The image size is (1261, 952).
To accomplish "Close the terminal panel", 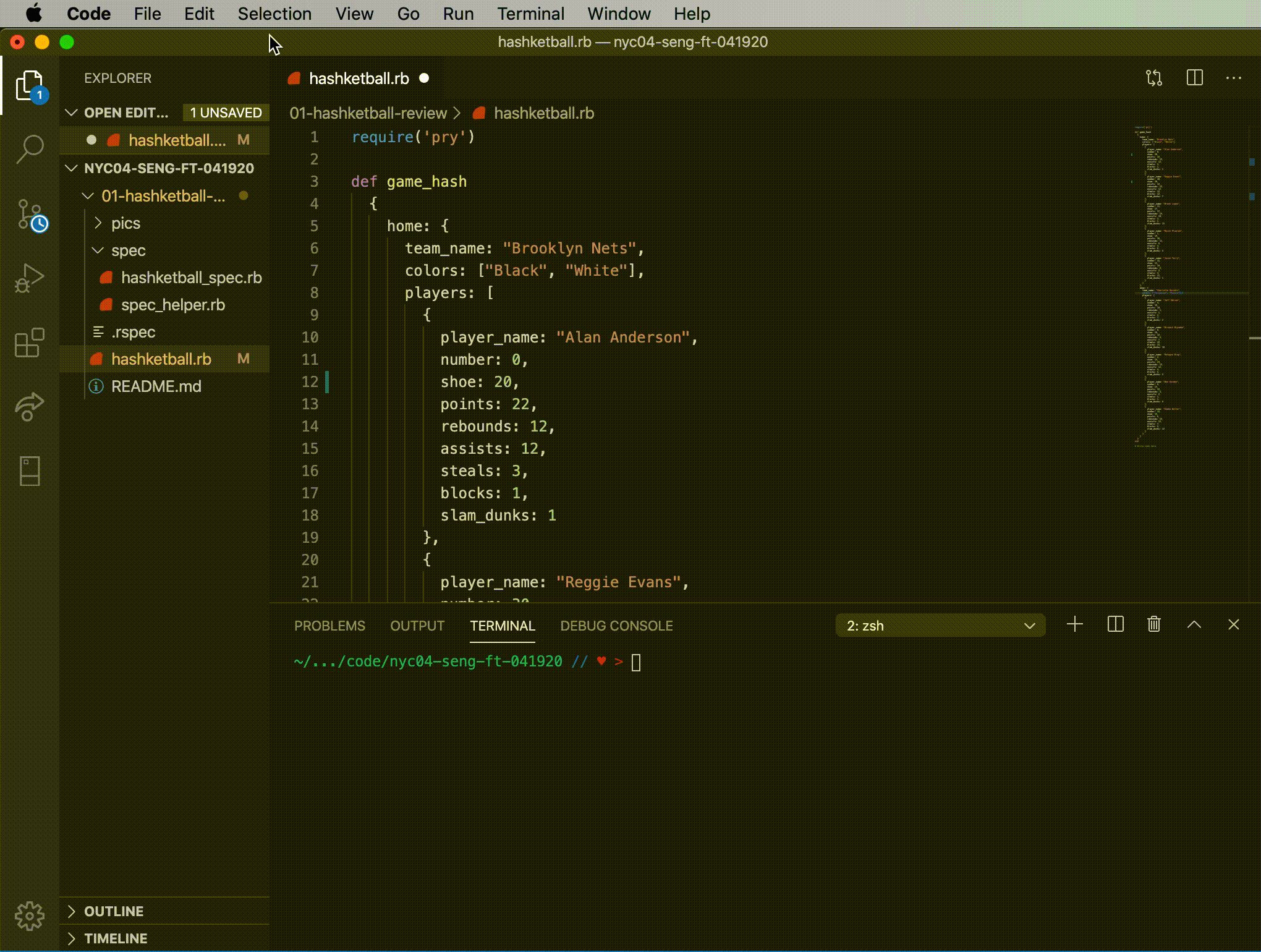I will coord(1234,624).
